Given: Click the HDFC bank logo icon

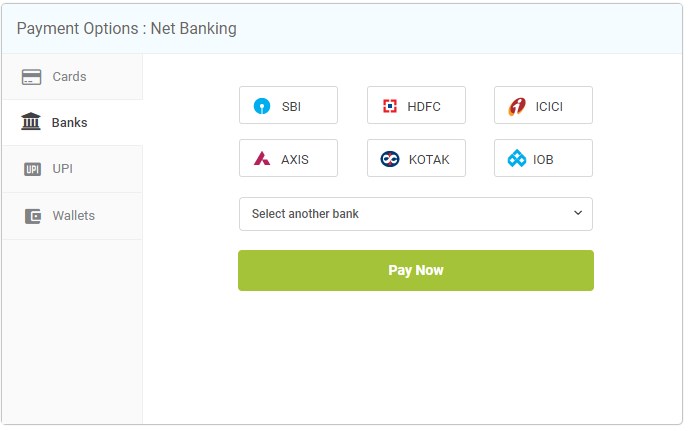Looking at the screenshot, I should 389,106.
